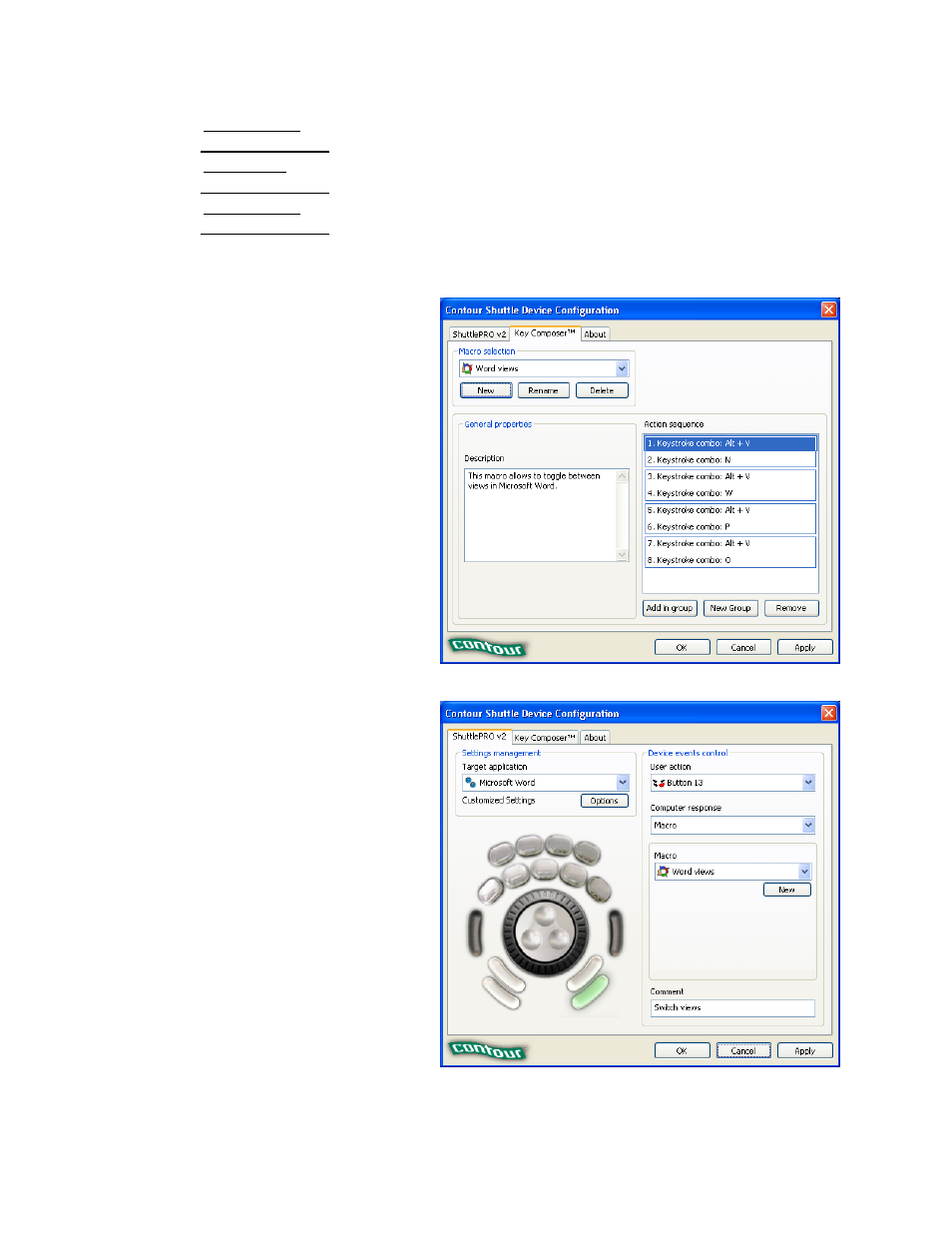
Task: Click the Comment field containing 'Switch views'
Action: 732,1008
